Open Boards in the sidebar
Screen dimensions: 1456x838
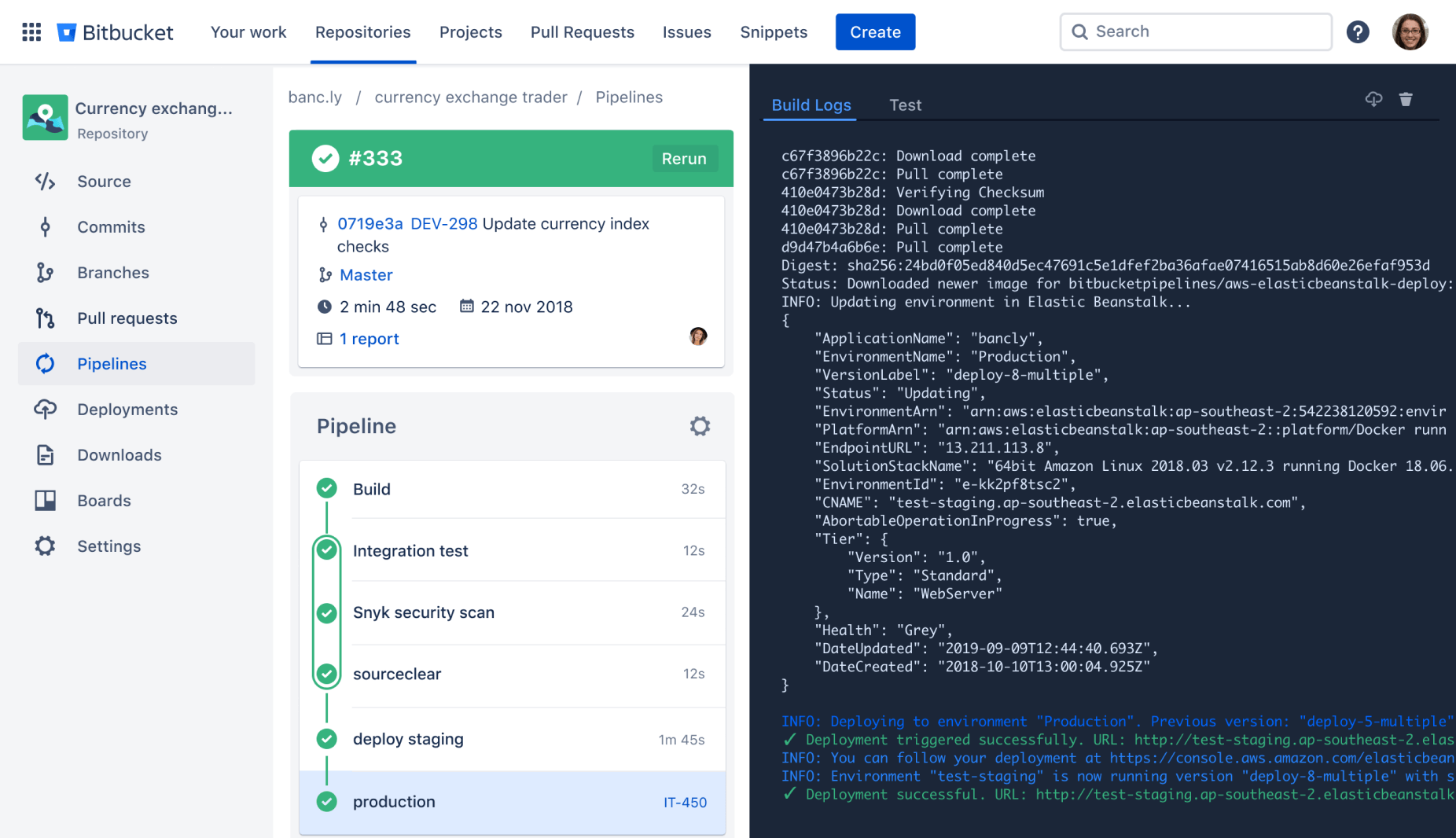pyautogui.click(x=104, y=501)
